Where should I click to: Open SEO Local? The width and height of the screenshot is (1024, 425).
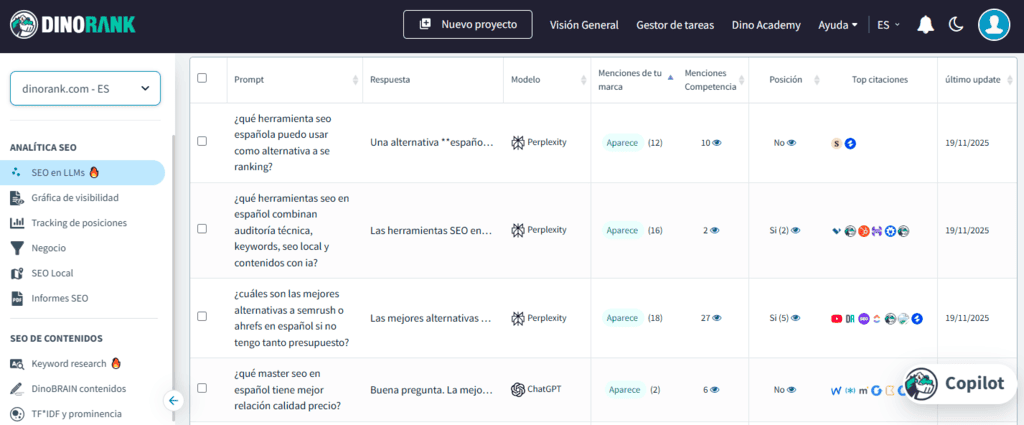52,273
